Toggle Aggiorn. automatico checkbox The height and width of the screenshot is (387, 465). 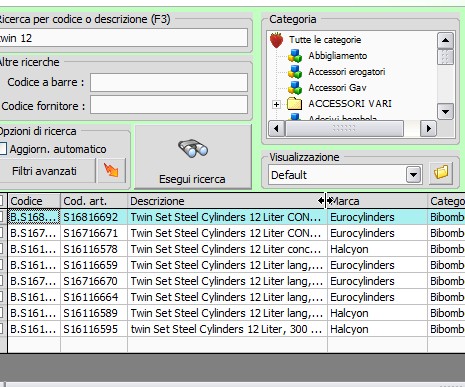(x=3, y=149)
